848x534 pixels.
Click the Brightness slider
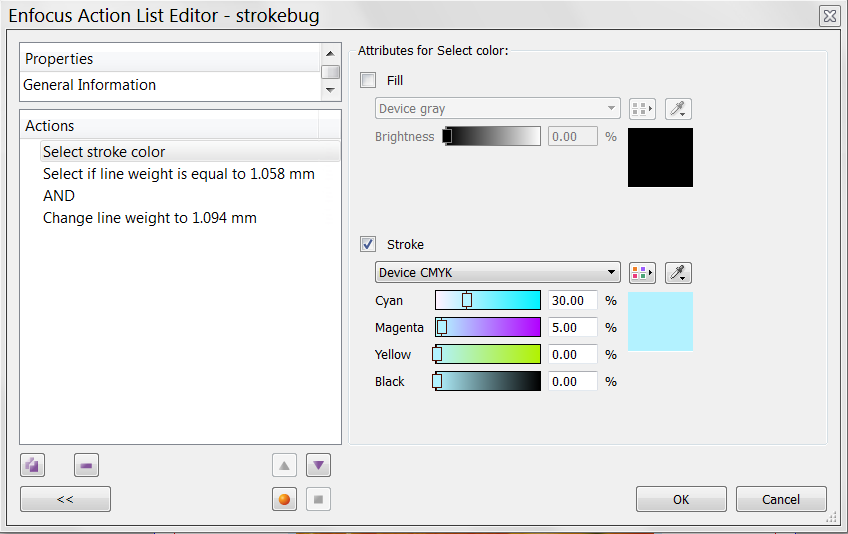(492, 136)
